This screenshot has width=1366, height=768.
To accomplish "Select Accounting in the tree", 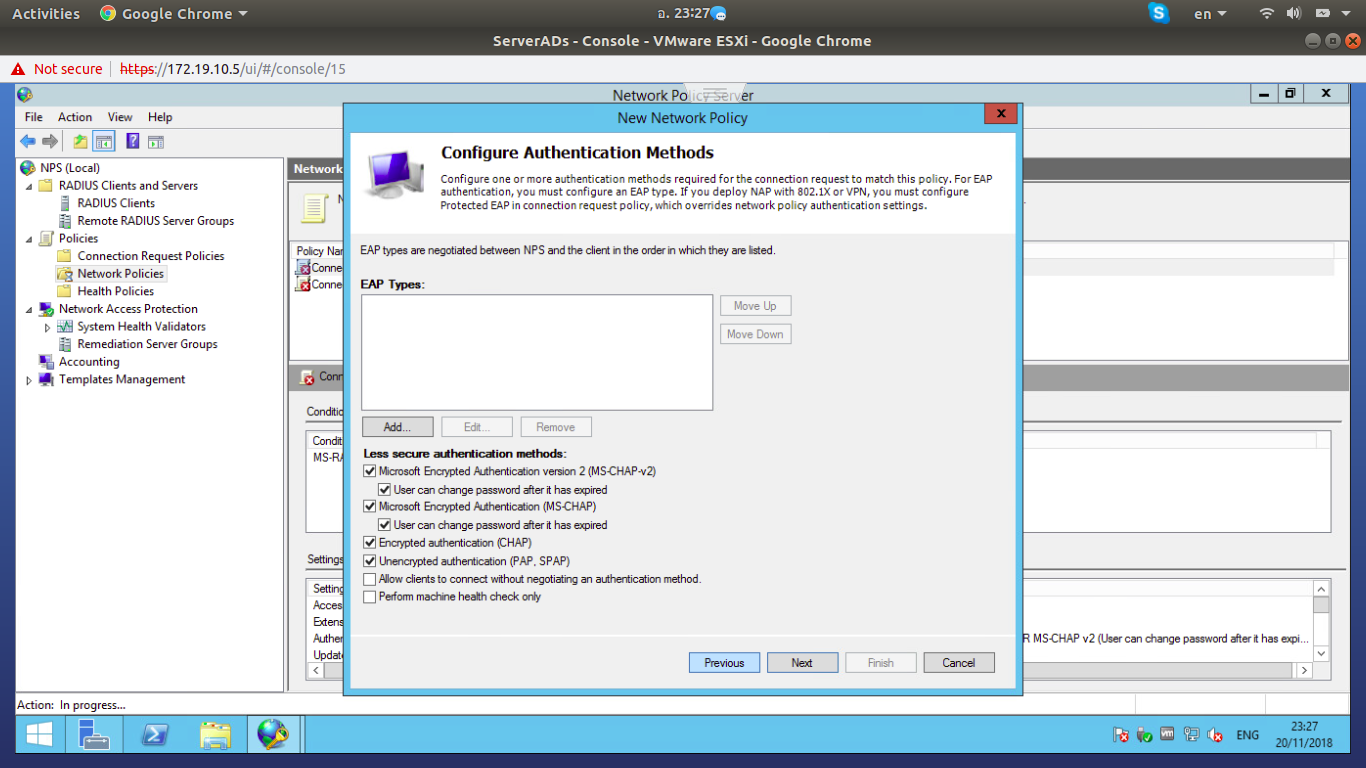I will tap(89, 362).
